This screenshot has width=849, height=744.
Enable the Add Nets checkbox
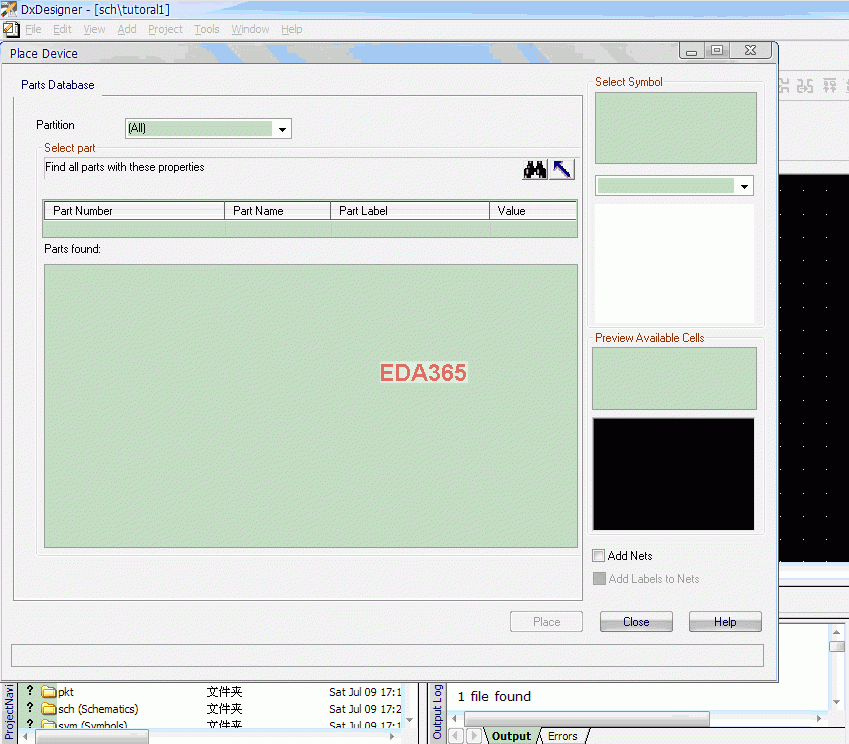coord(598,556)
